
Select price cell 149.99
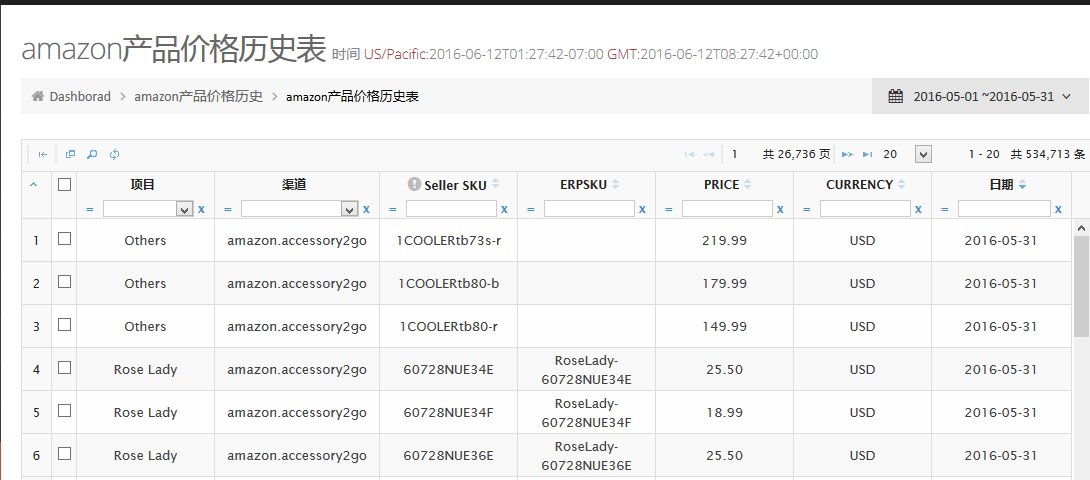click(724, 327)
